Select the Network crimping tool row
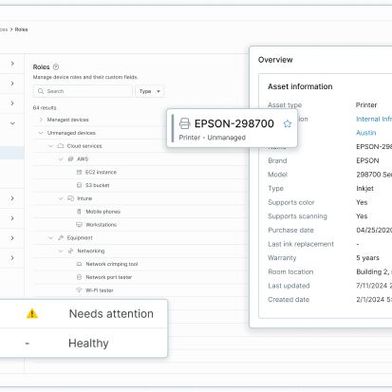 click(x=140, y=264)
